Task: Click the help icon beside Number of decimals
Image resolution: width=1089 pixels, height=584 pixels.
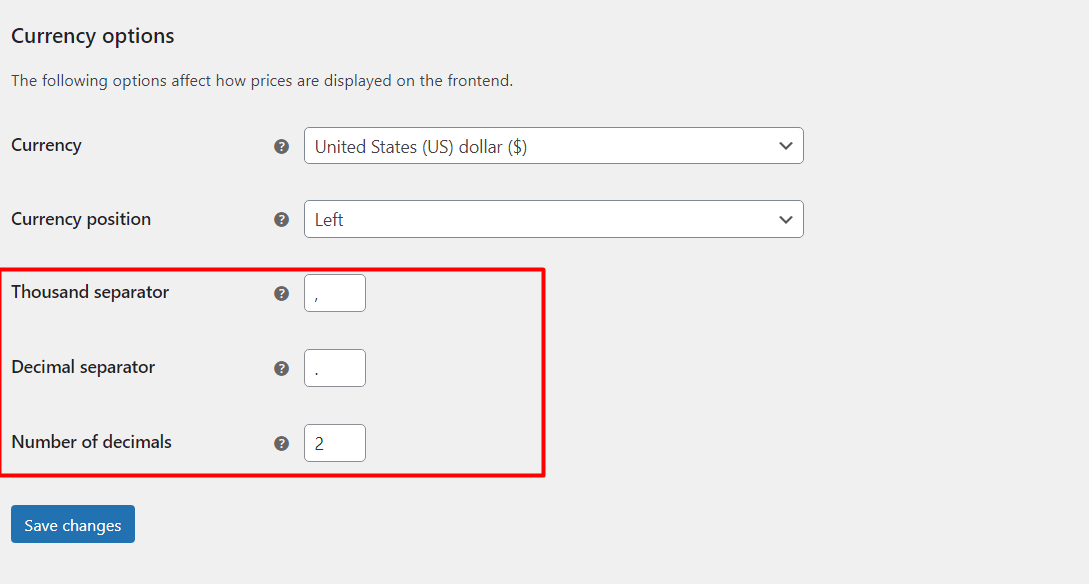Action: tap(281, 443)
